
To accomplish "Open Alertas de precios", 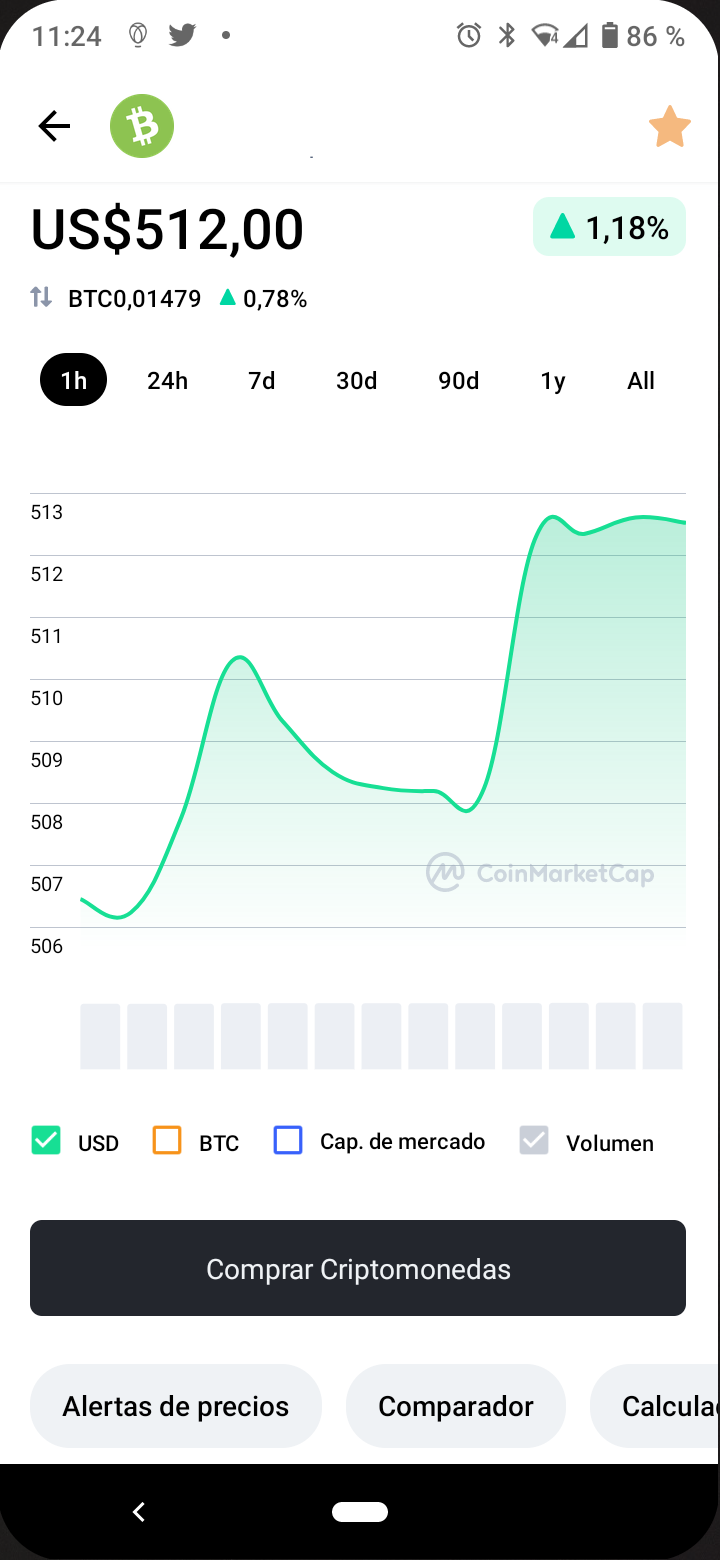I will 176,1406.
